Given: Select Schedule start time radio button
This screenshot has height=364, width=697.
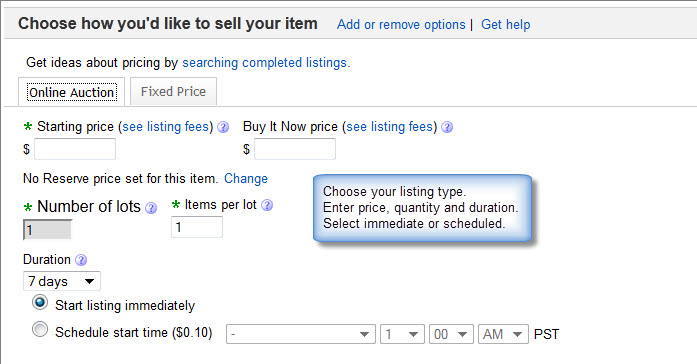Looking at the screenshot, I should (x=40, y=330).
